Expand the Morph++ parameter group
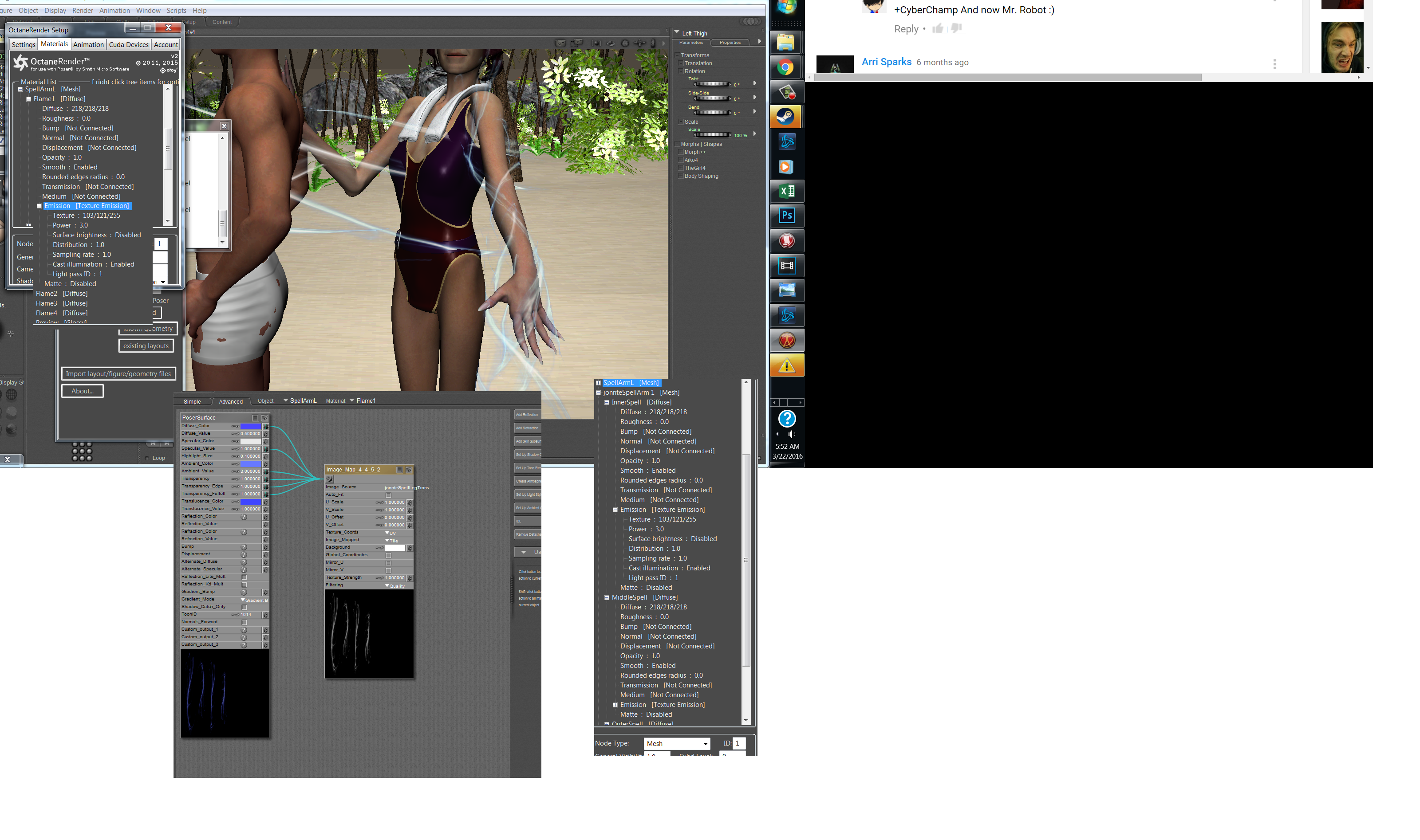 pyautogui.click(x=681, y=152)
